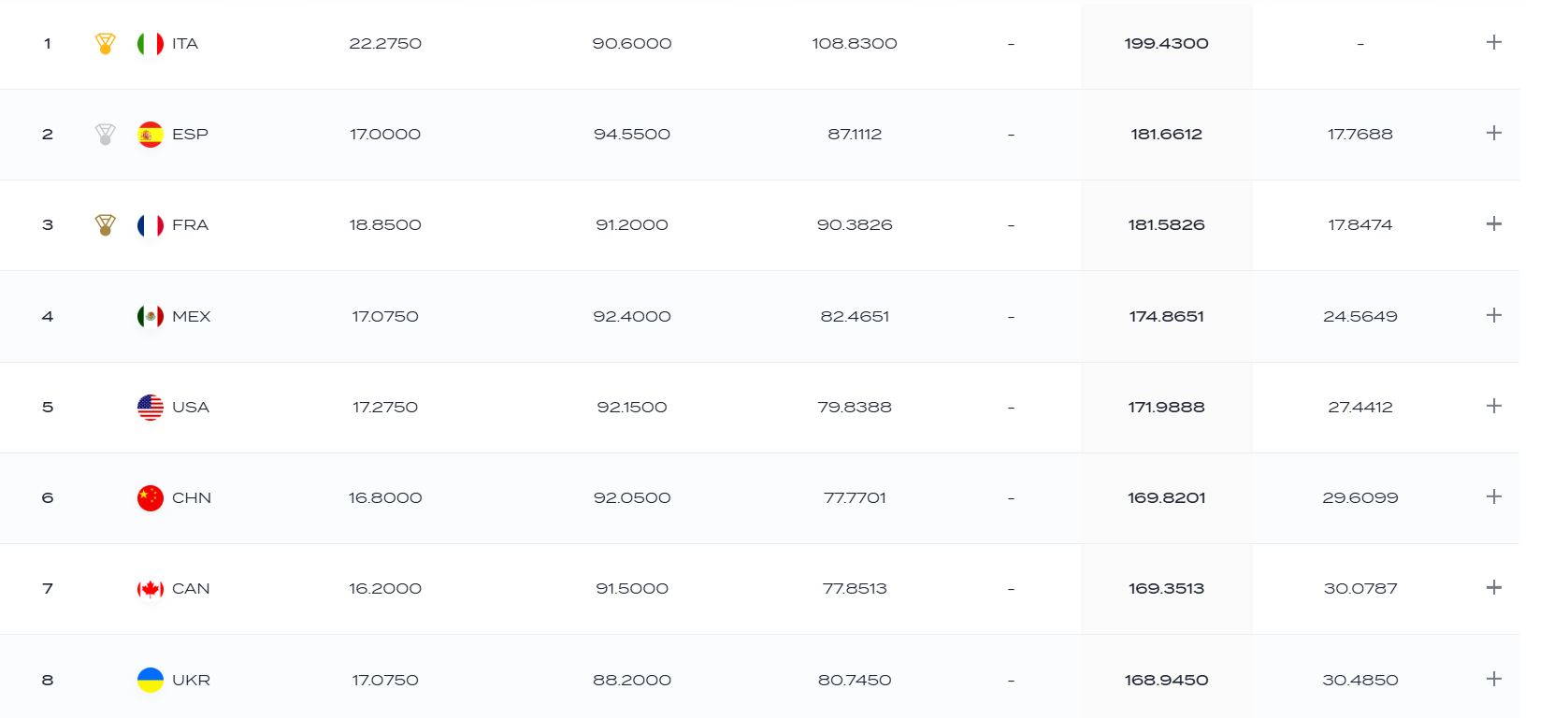Screen dimensions: 1568x718
Task: Expand the UKR row with plus
Action: [x=1494, y=679]
